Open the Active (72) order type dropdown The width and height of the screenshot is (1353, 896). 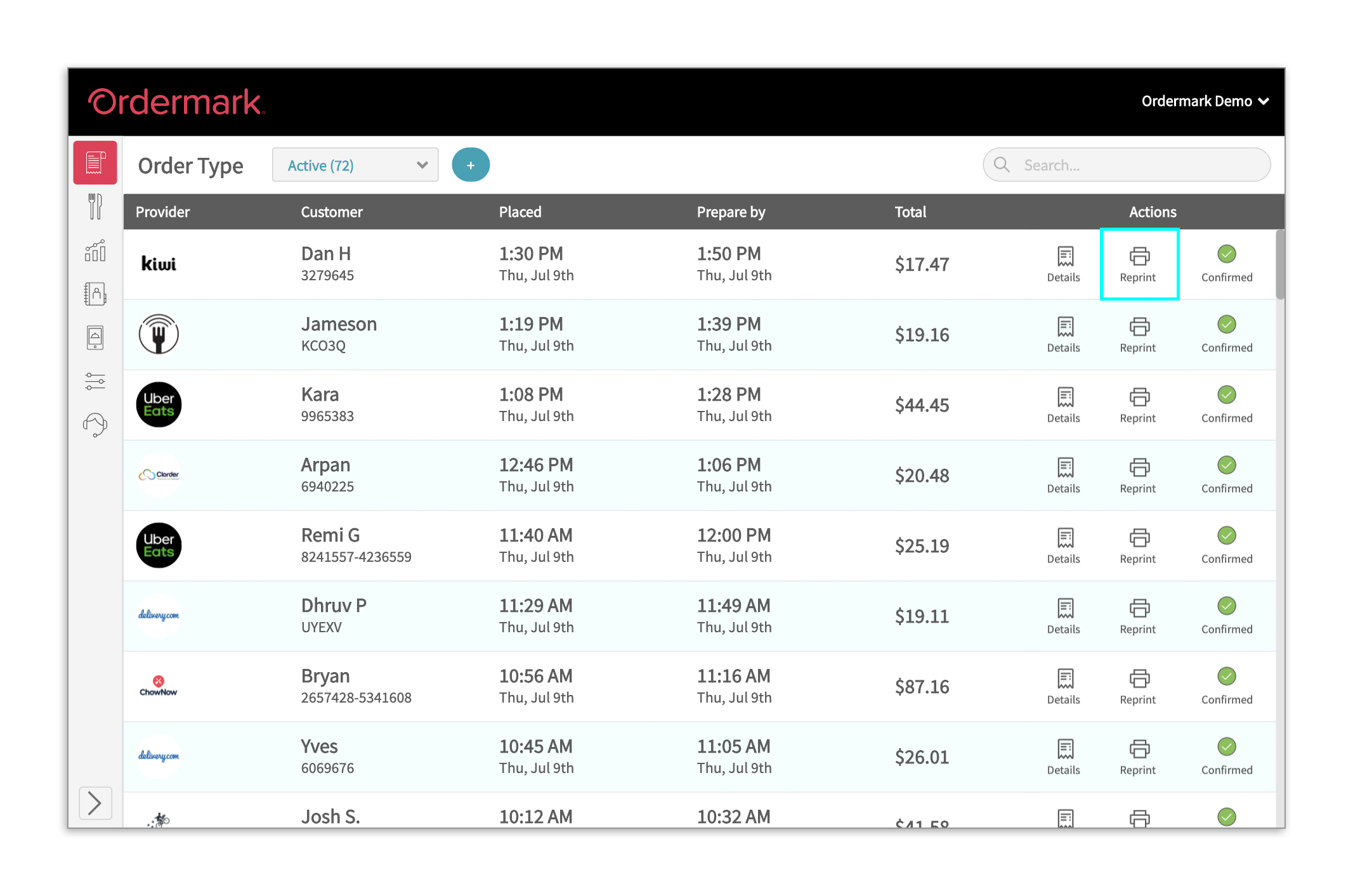(x=355, y=166)
